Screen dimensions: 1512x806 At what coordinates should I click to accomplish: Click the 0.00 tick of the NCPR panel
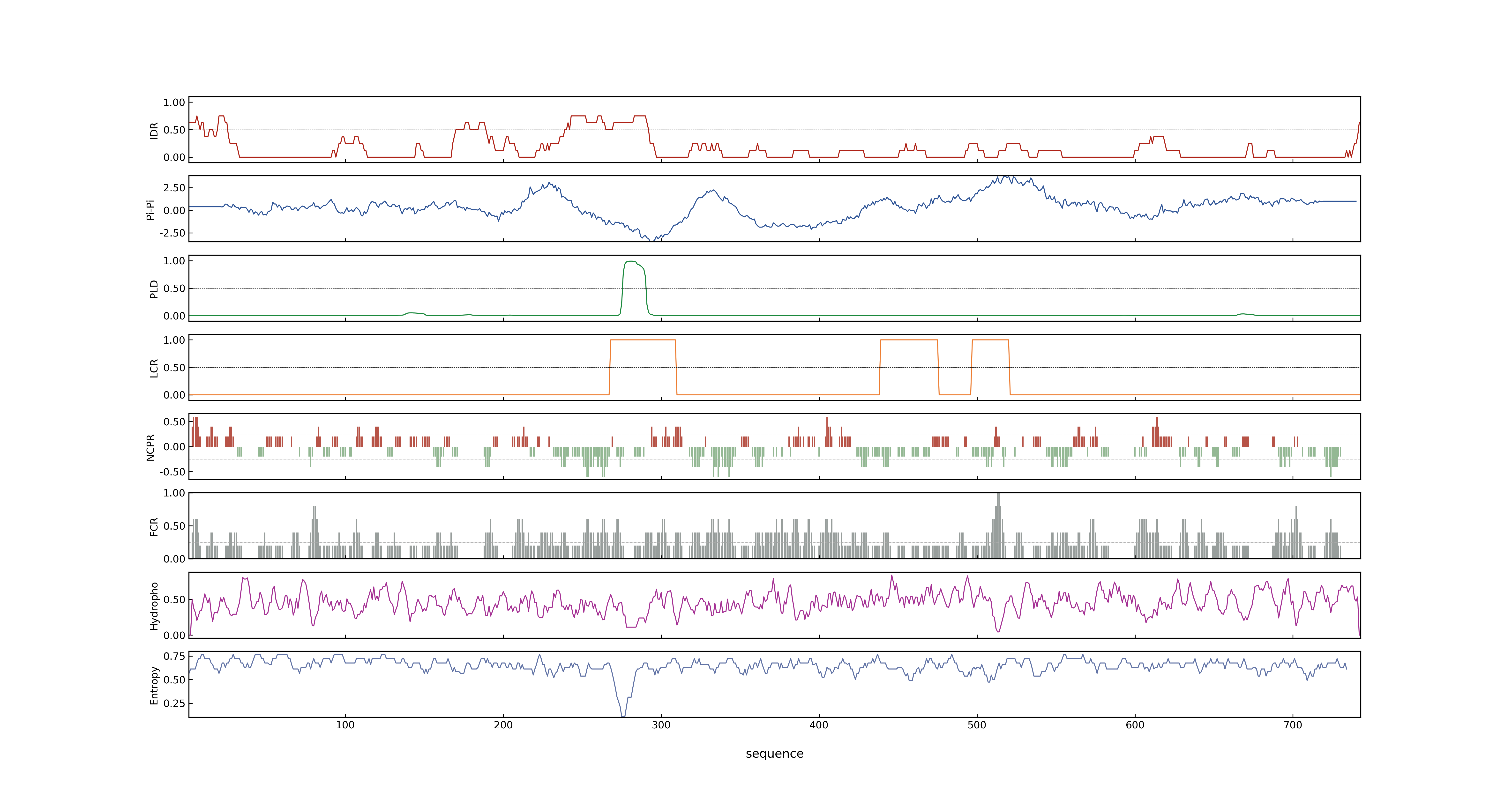174,447
